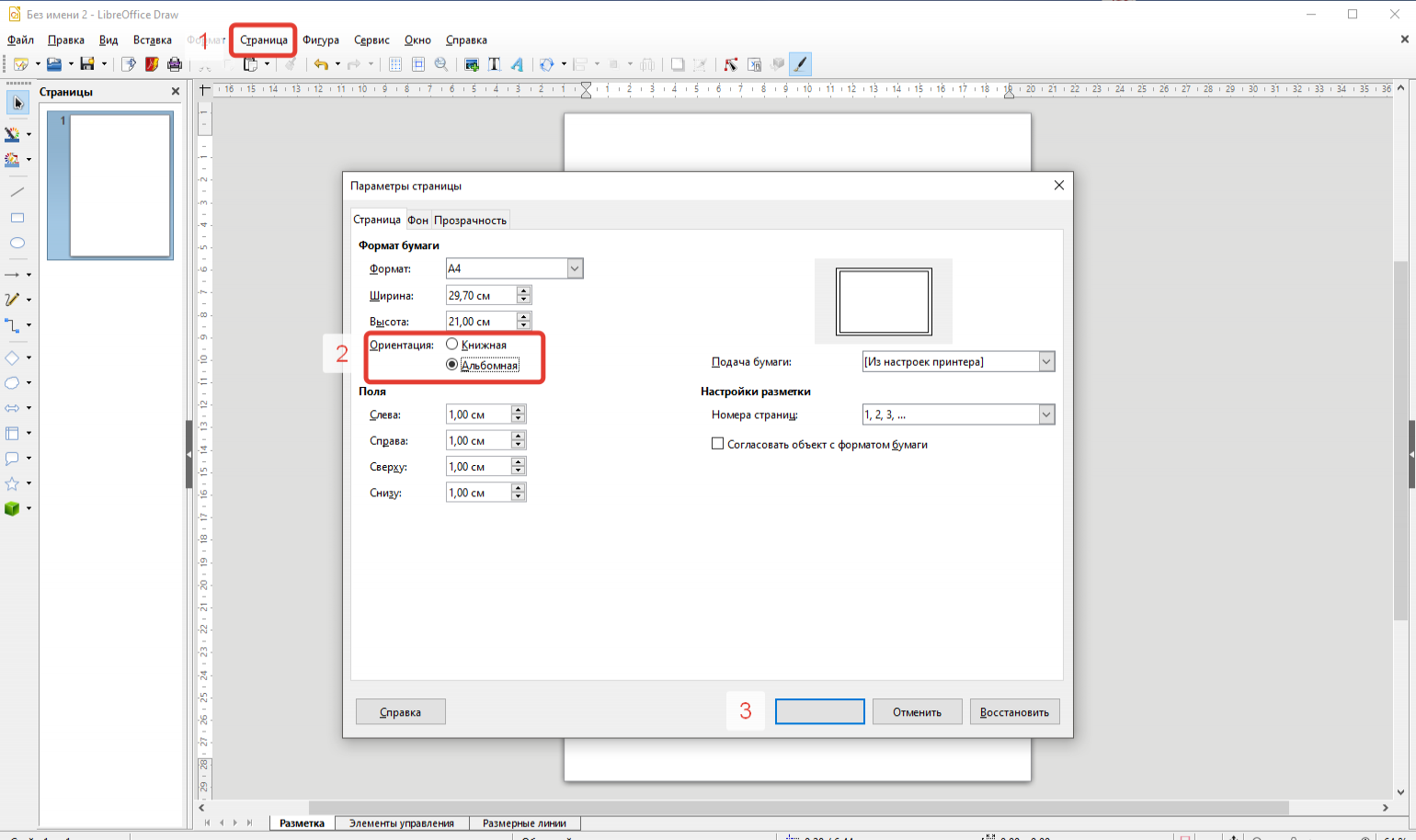This screenshot has height=840, width=1416.
Task: Toggle the Display Grid icon
Action: (395, 64)
